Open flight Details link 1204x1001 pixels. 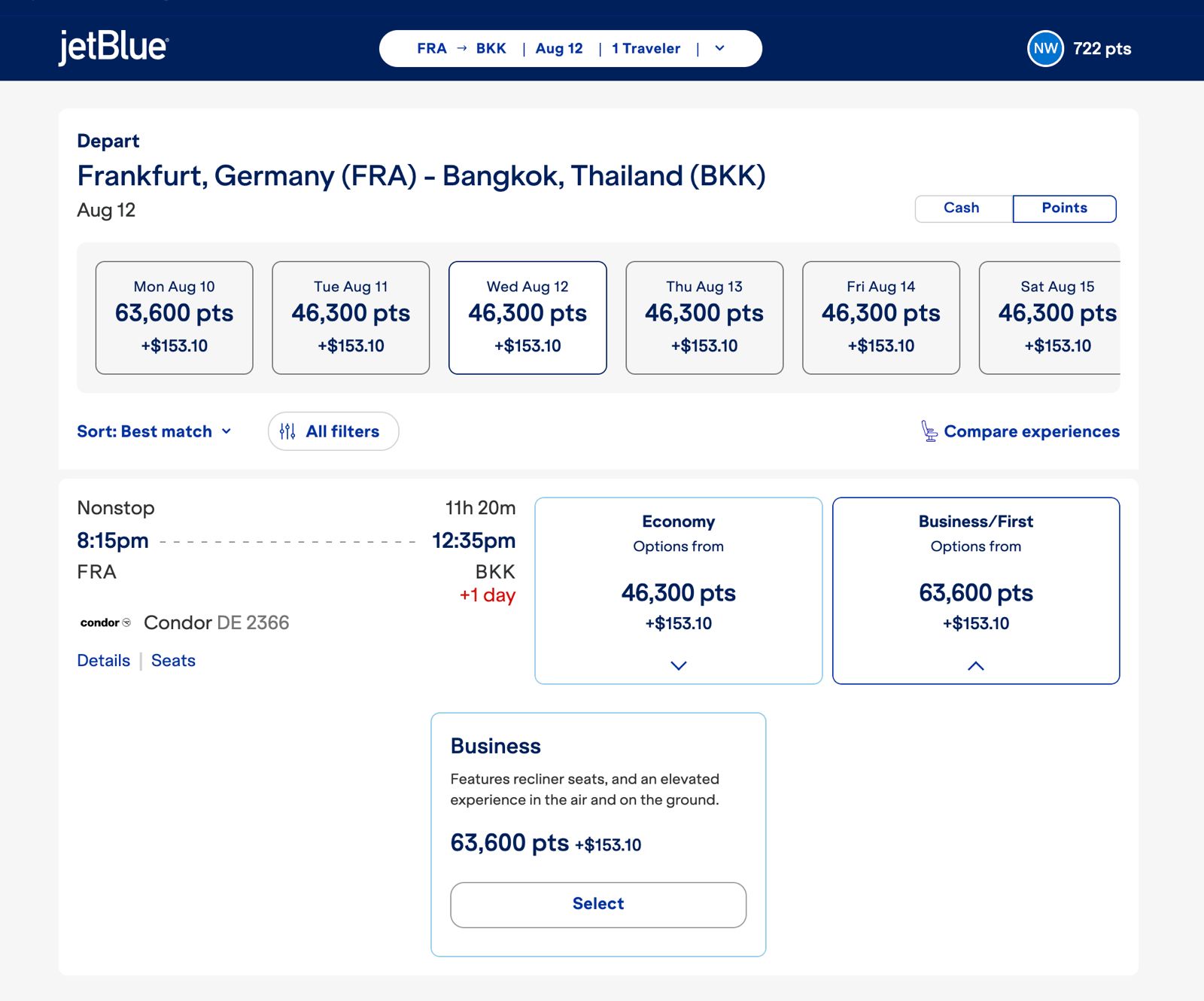click(104, 660)
